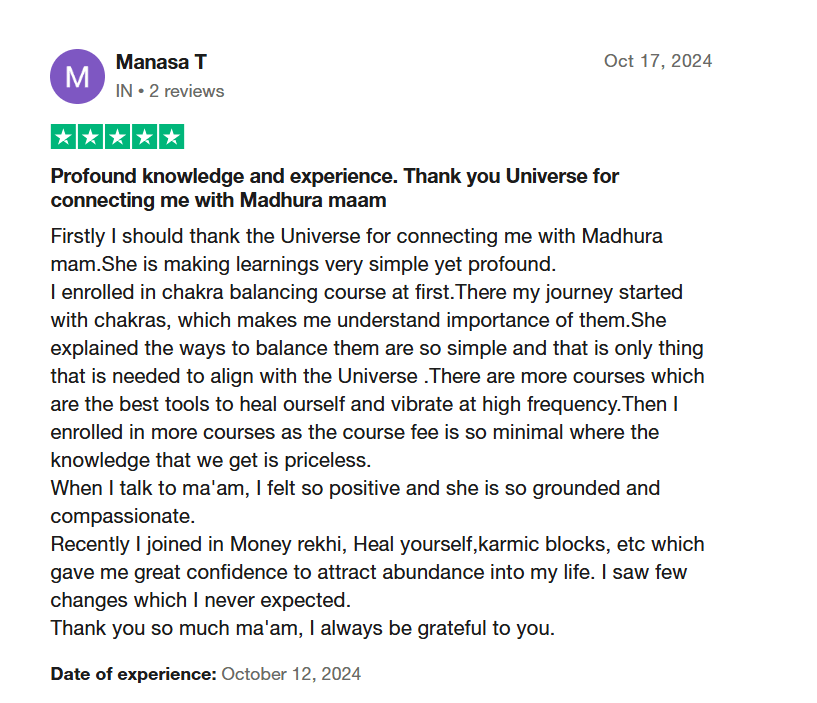The width and height of the screenshot is (817, 703).
Task: Click the first green rating star
Action: [x=64, y=137]
